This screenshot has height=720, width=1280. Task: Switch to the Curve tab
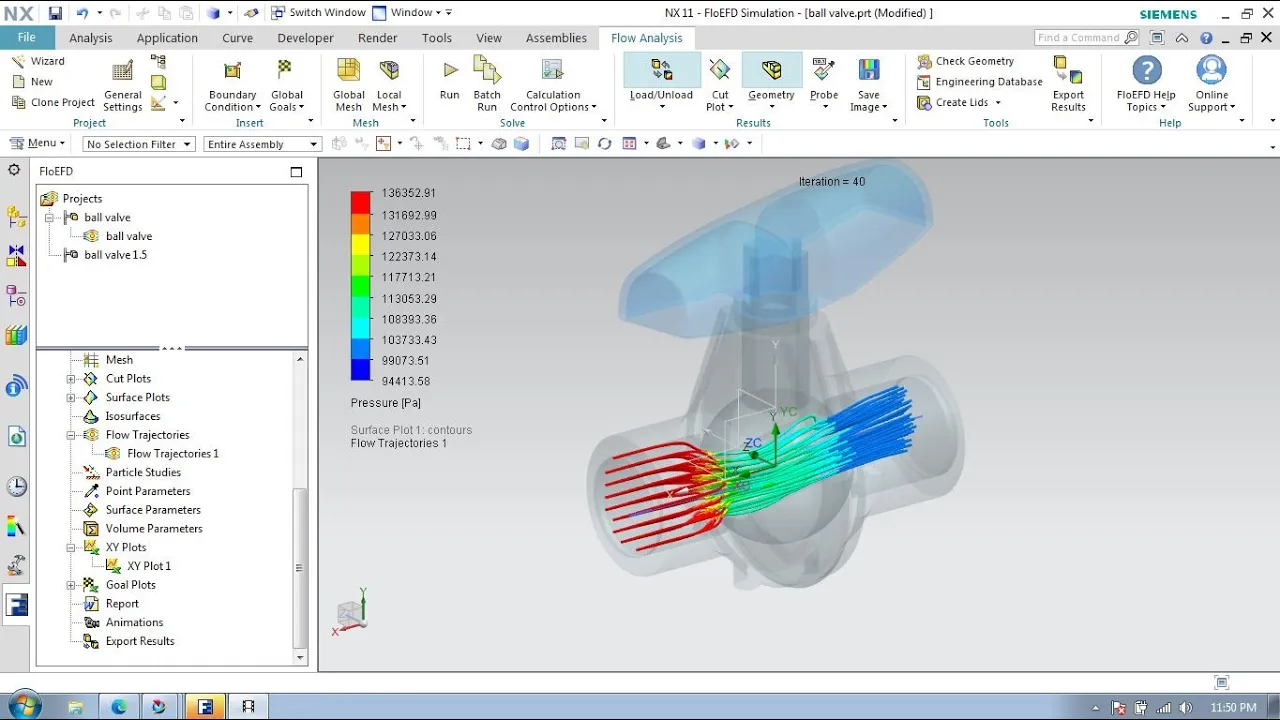(237, 38)
